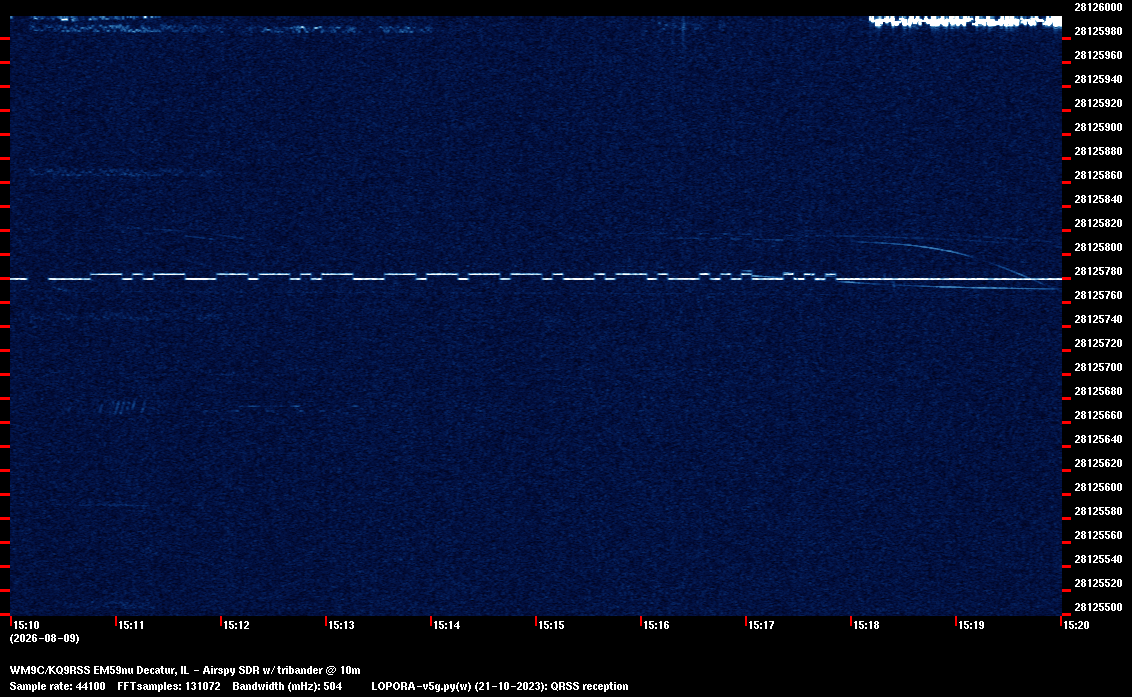Click the 28125500 frequency label
1132x697 pixels.
point(1099,607)
